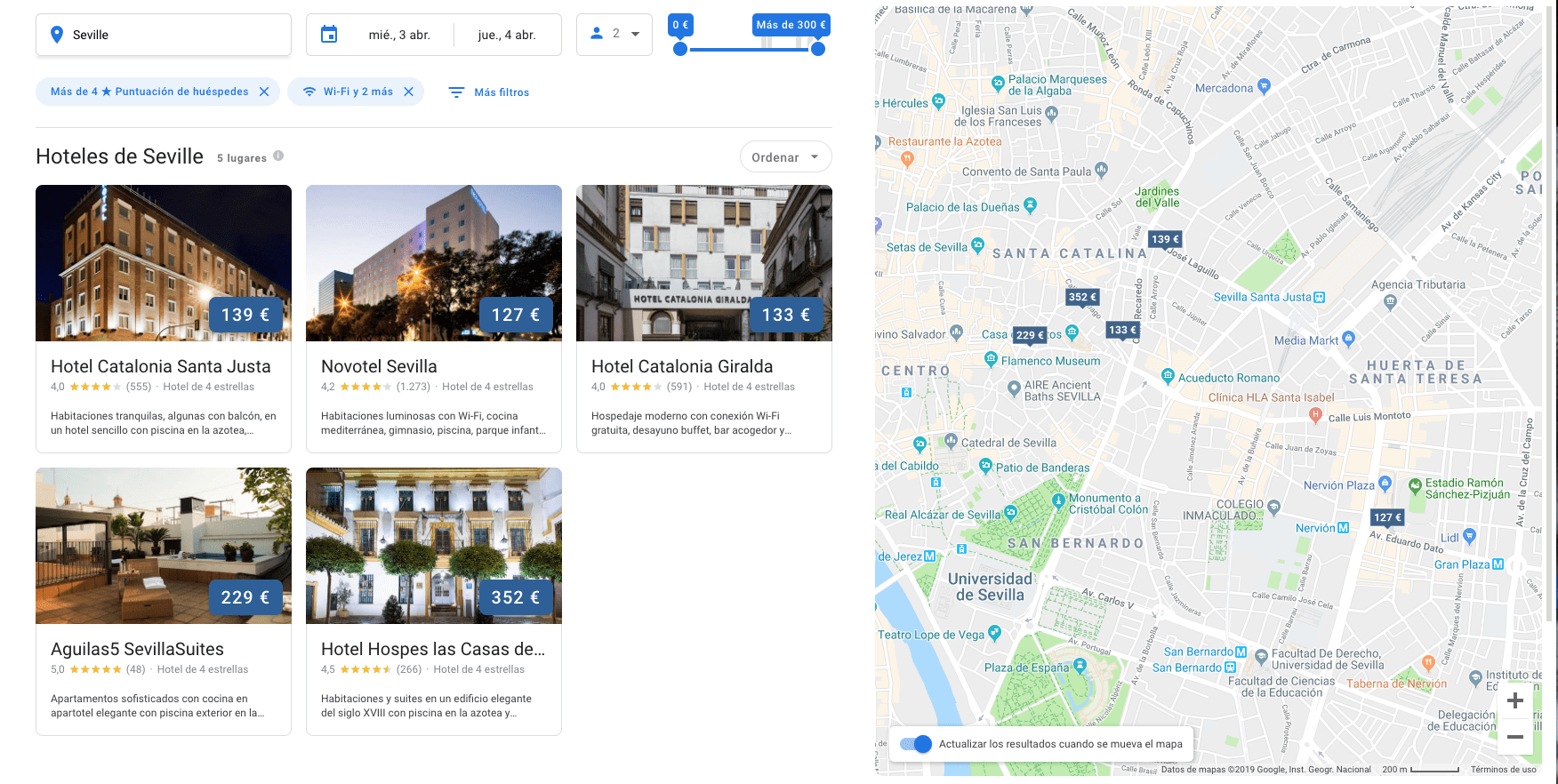
Task: Open the Ordenar sort dropdown
Action: [x=786, y=157]
